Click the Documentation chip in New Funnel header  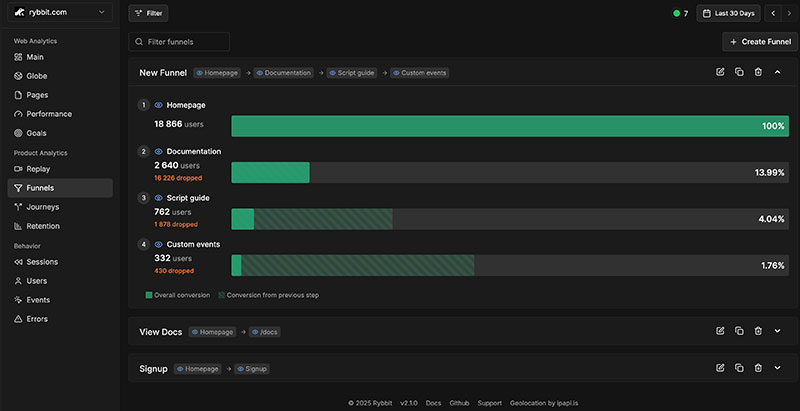point(284,73)
